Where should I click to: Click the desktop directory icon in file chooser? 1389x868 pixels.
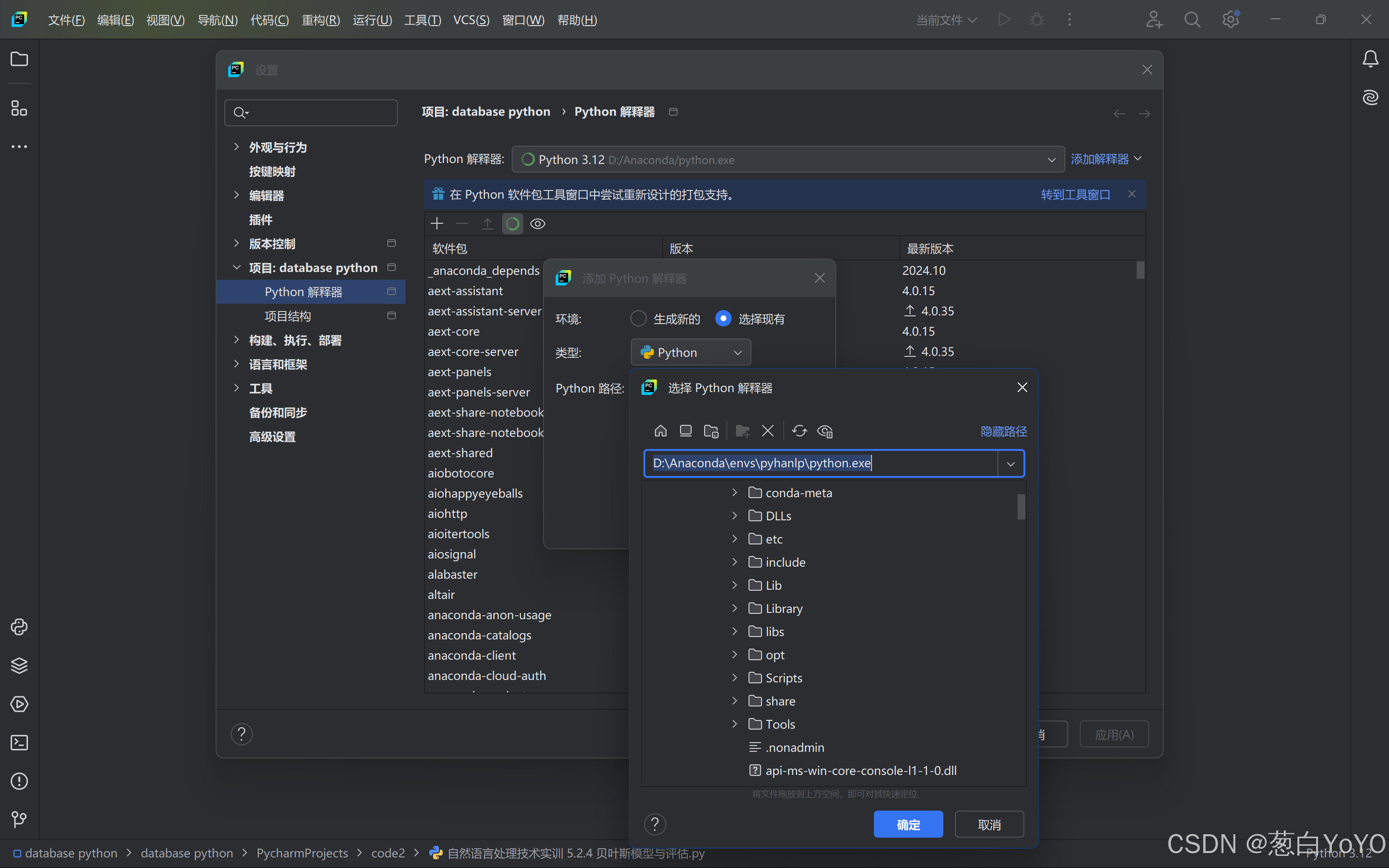tap(685, 431)
